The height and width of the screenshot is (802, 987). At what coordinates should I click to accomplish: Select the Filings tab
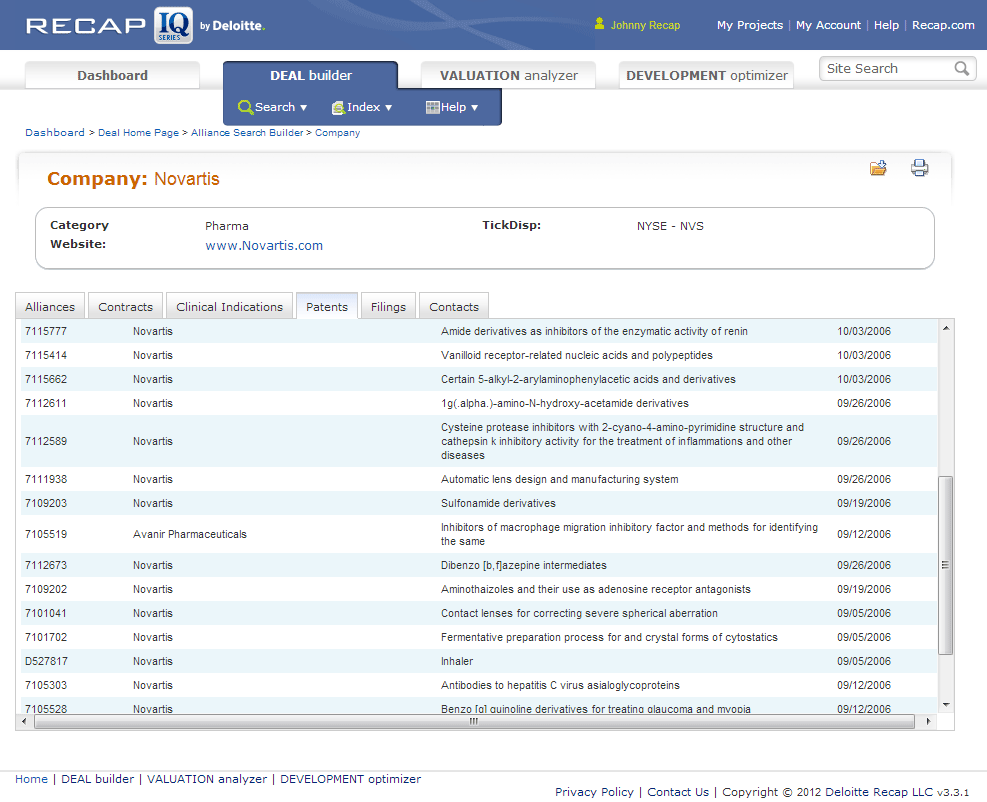coord(388,307)
